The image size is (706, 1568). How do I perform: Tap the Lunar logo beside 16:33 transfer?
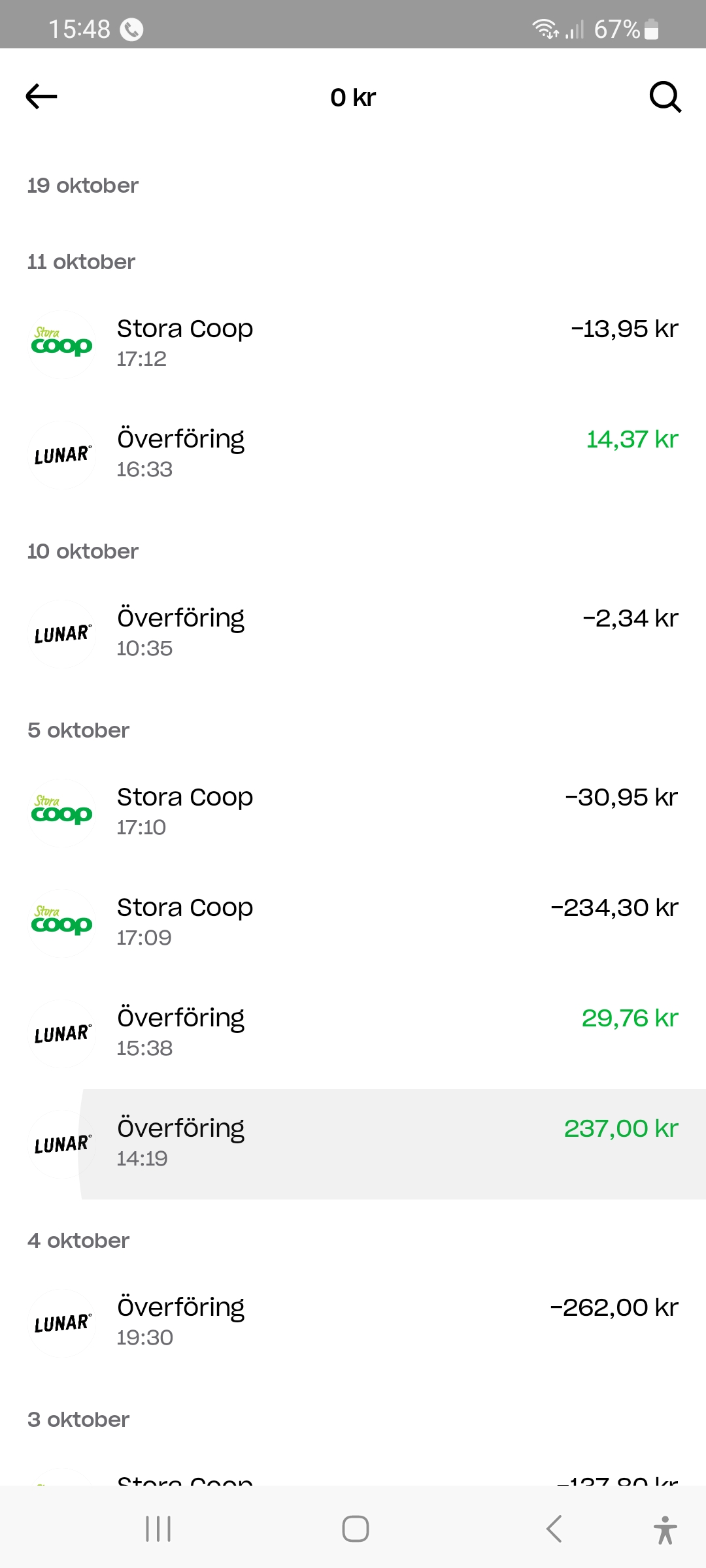[x=62, y=455]
